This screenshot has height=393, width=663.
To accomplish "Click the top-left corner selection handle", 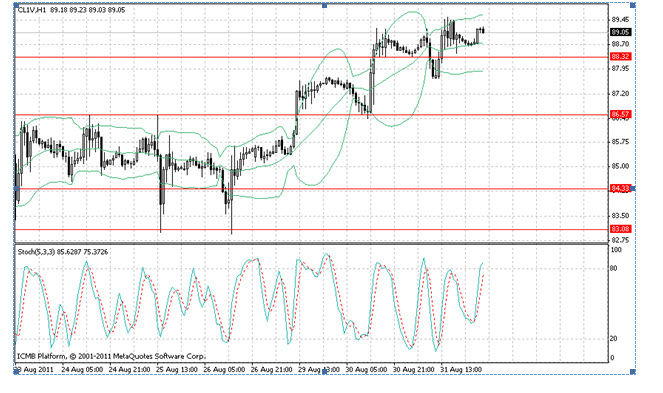I will 16,5.
